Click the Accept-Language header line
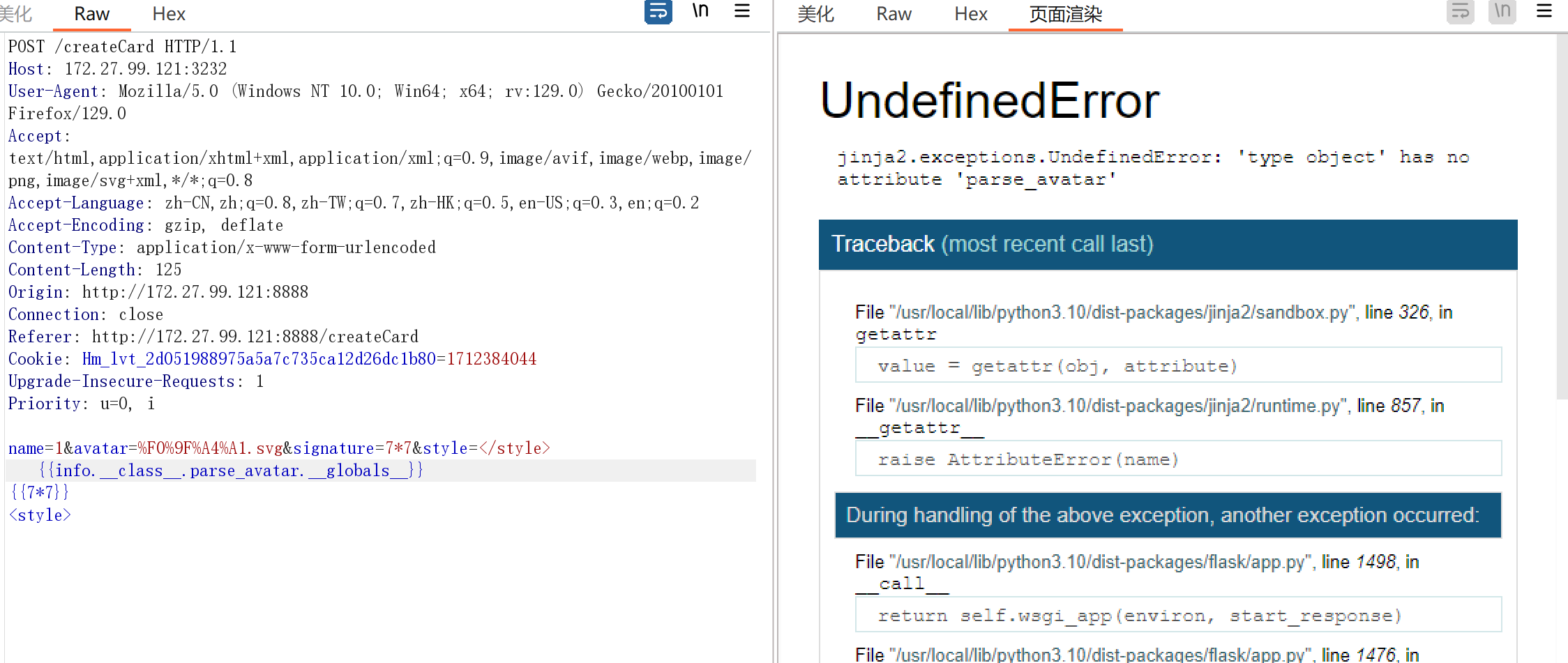The height and width of the screenshot is (663, 1568). tap(353, 203)
